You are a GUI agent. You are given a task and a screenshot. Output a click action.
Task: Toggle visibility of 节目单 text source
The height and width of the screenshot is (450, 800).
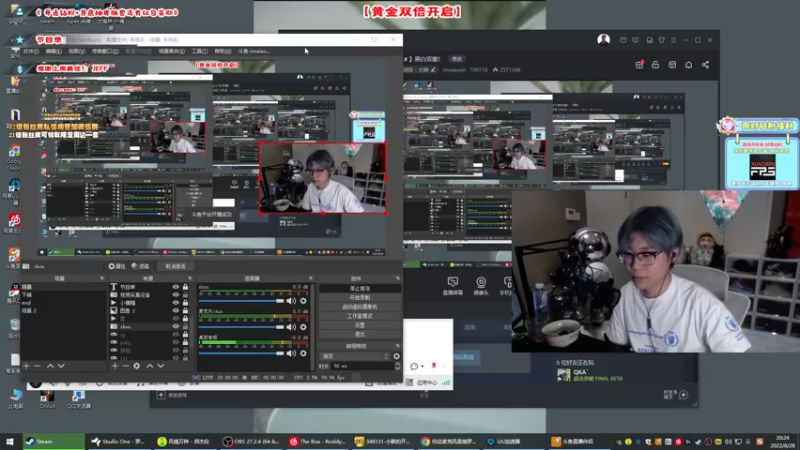click(x=176, y=287)
